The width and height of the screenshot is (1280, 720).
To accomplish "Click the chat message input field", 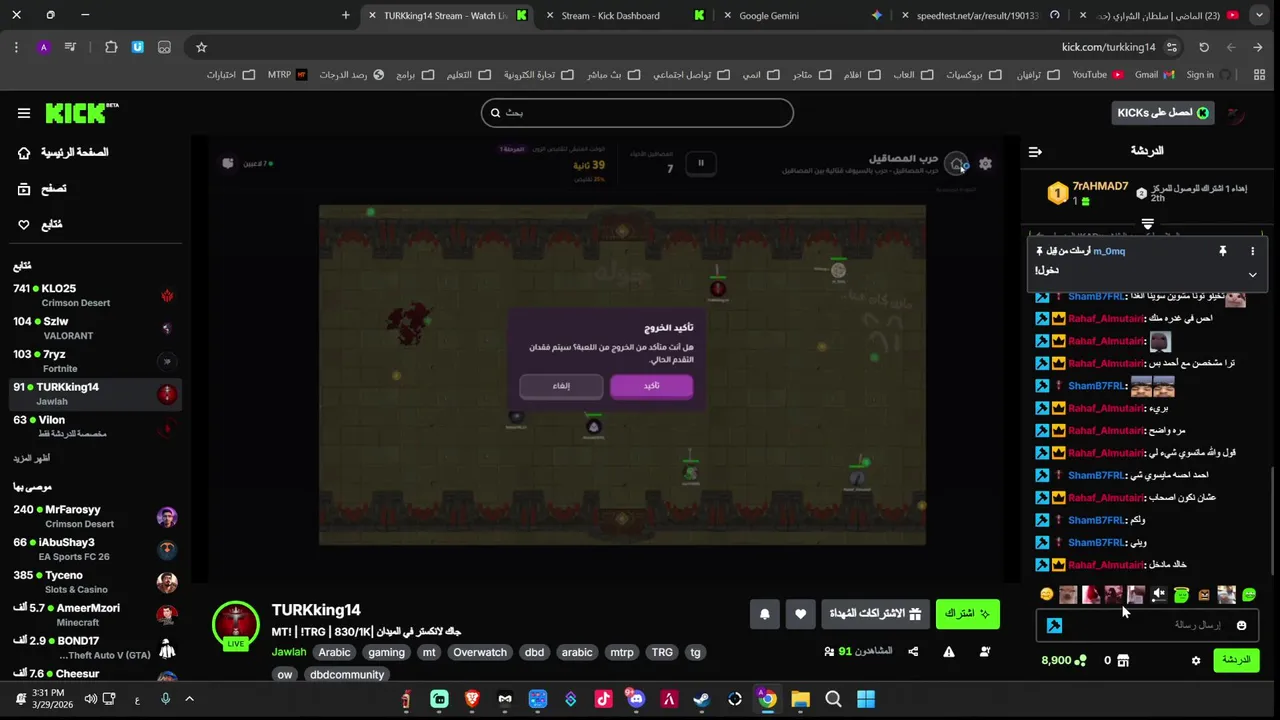I will (1148, 626).
